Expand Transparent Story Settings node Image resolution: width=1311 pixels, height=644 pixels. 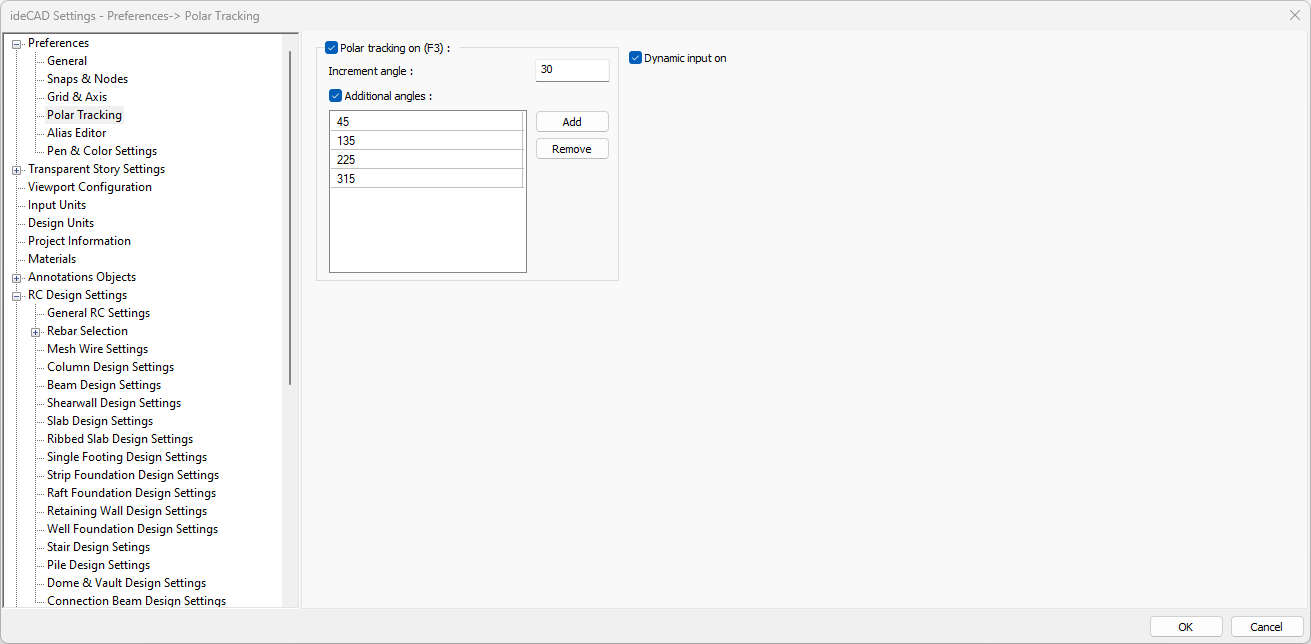[16, 170]
